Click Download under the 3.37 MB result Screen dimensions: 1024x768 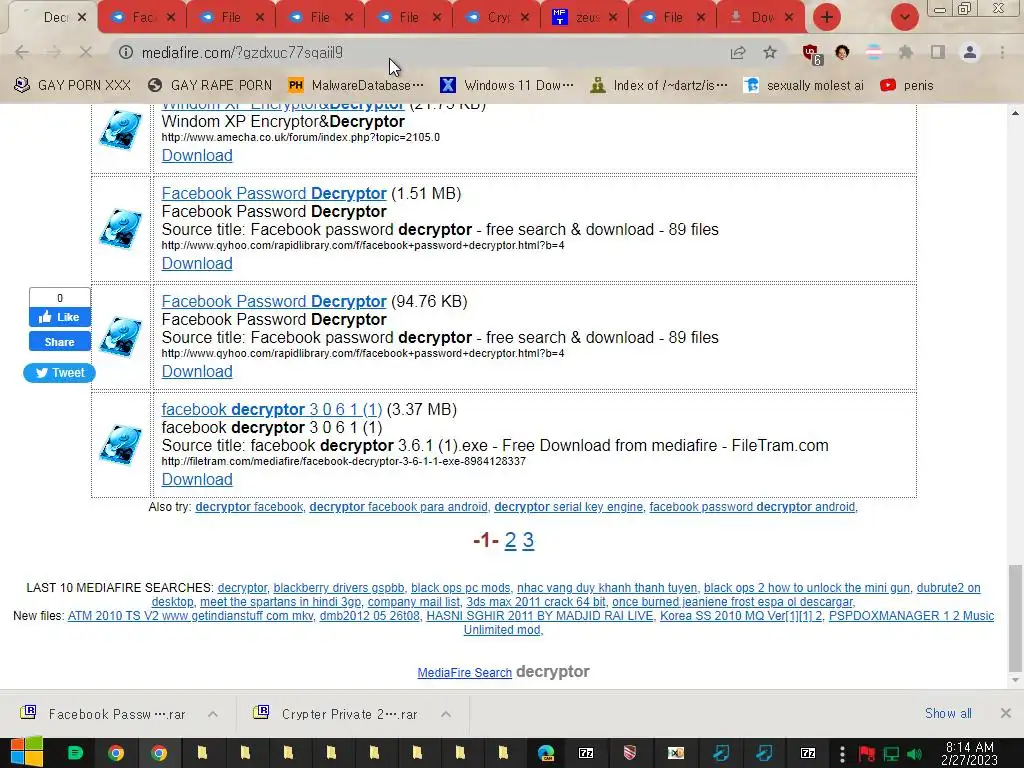pyautogui.click(x=197, y=479)
